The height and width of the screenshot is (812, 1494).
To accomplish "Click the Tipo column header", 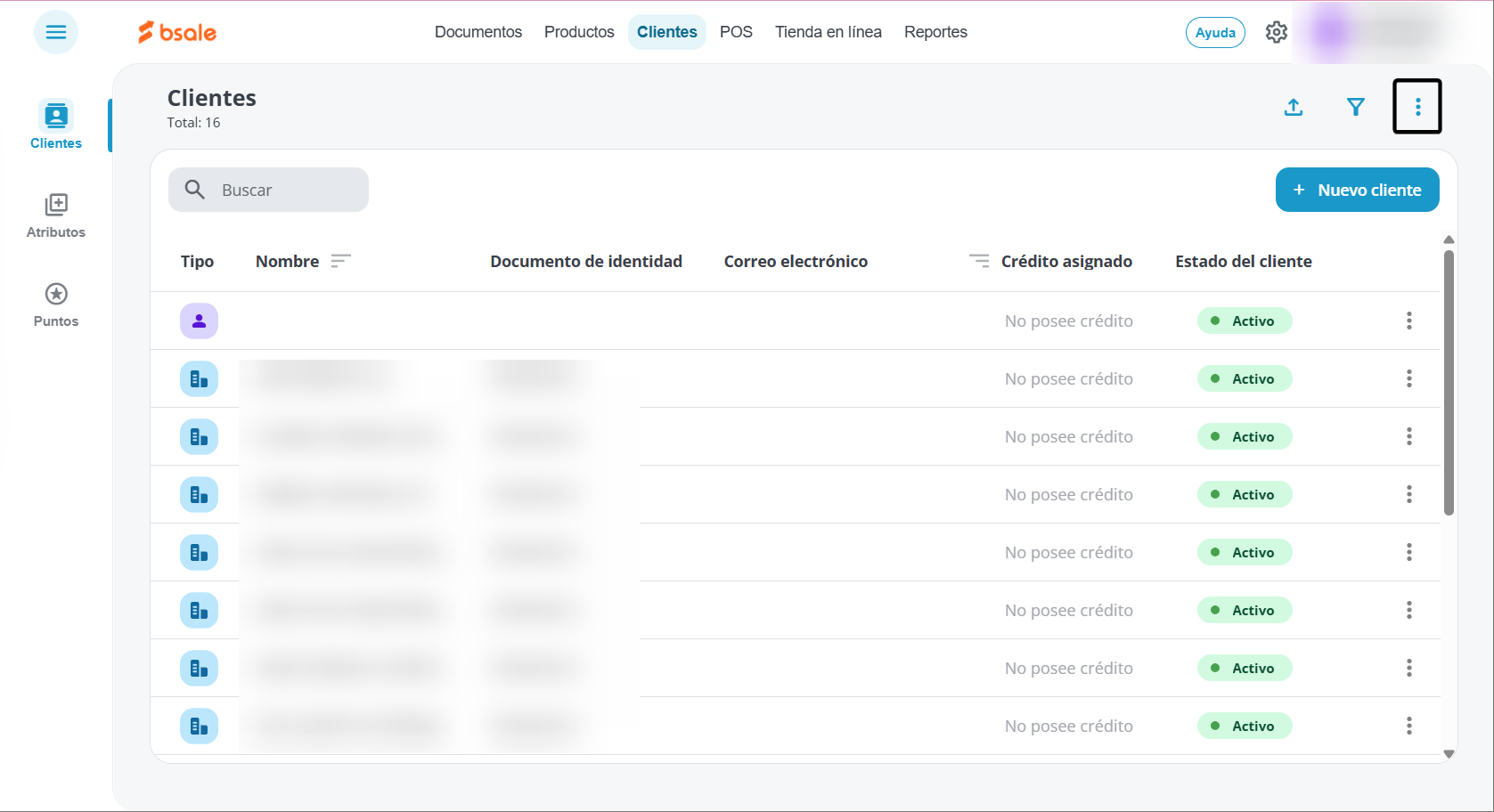I will [197, 261].
